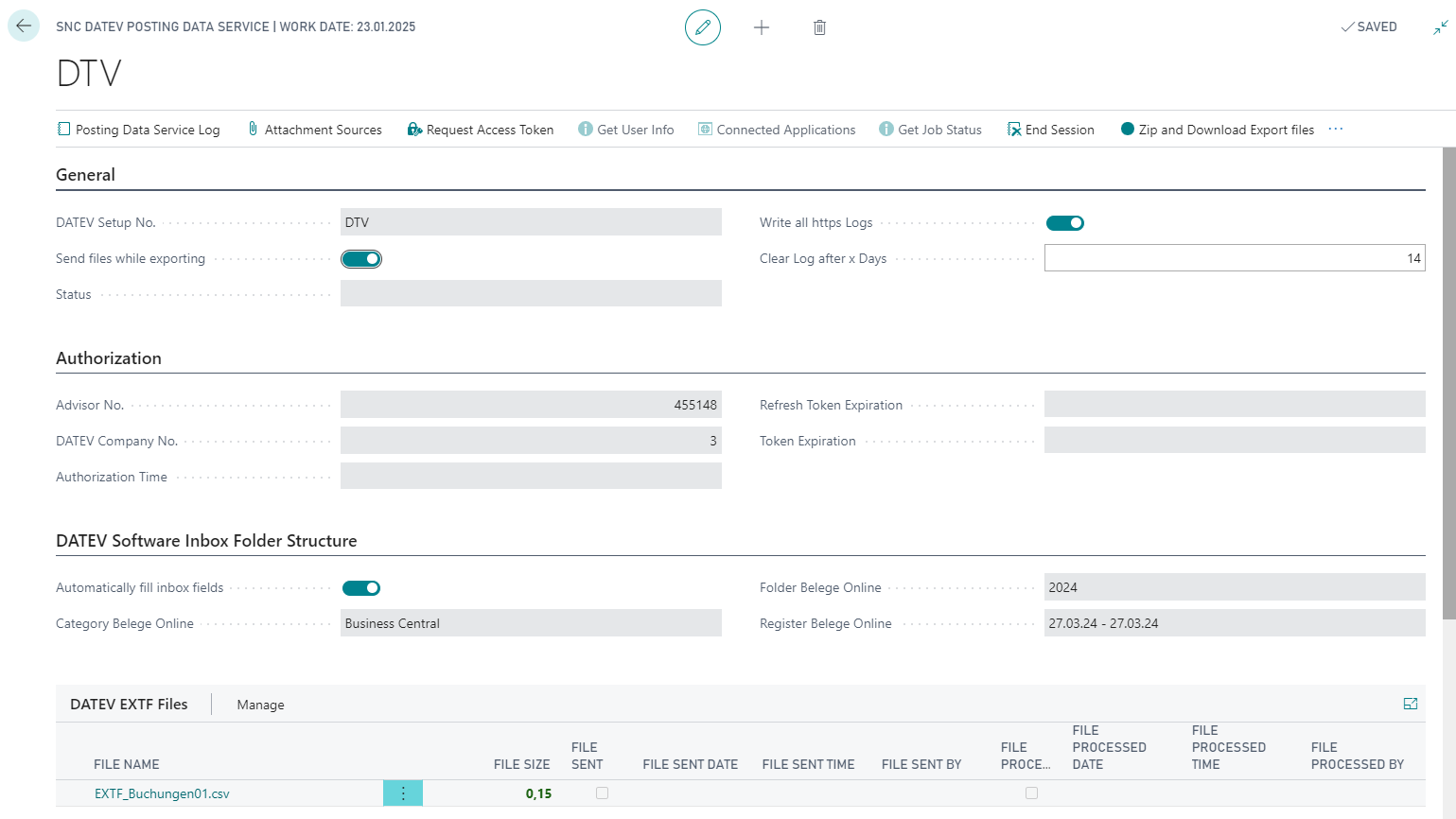Collapse the page using the arrows icon
The width and height of the screenshot is (1456, 819).
(1440, 27)
